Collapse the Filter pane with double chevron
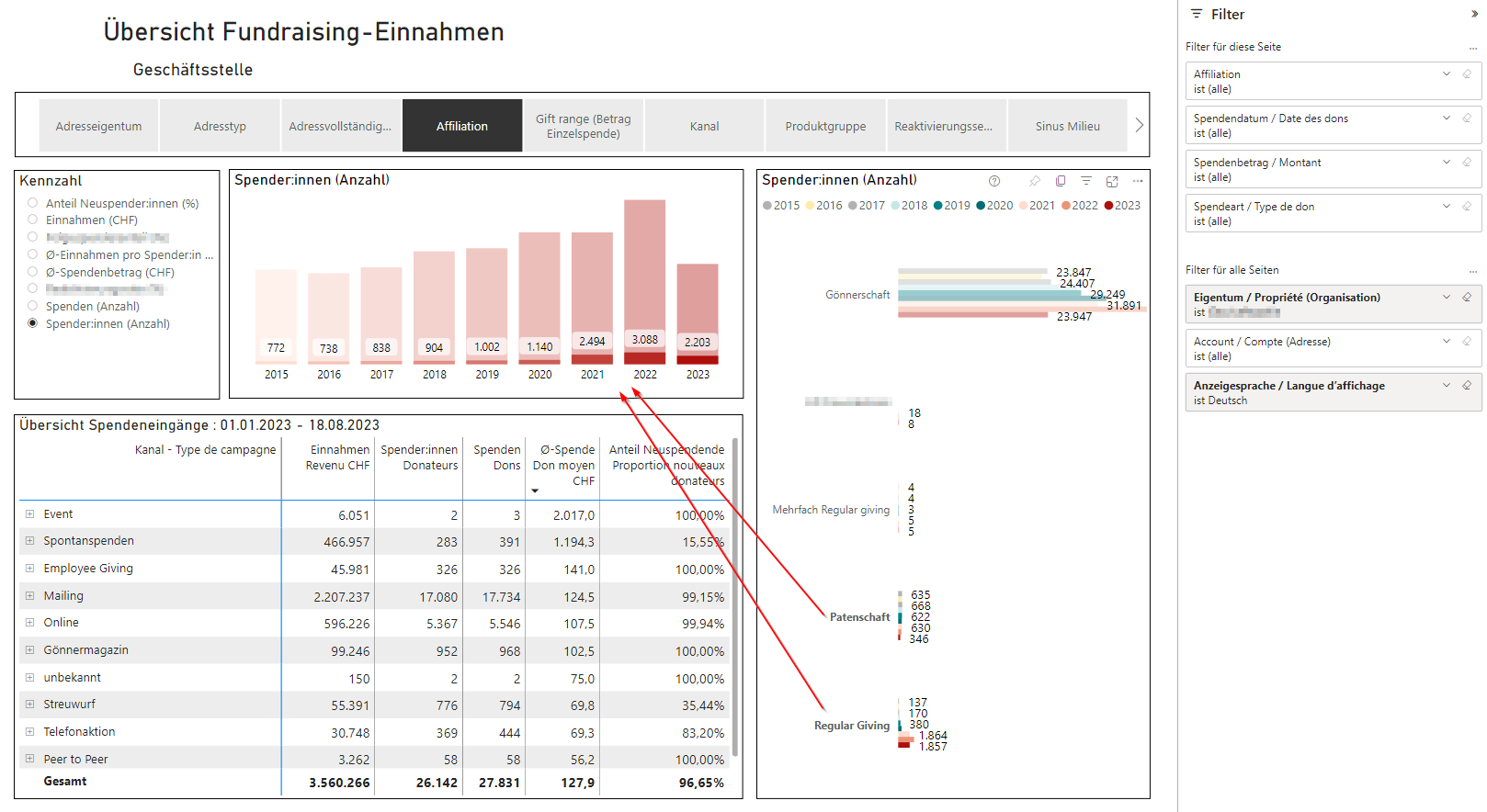The image size is (1487, 812). click(1474, 14)
